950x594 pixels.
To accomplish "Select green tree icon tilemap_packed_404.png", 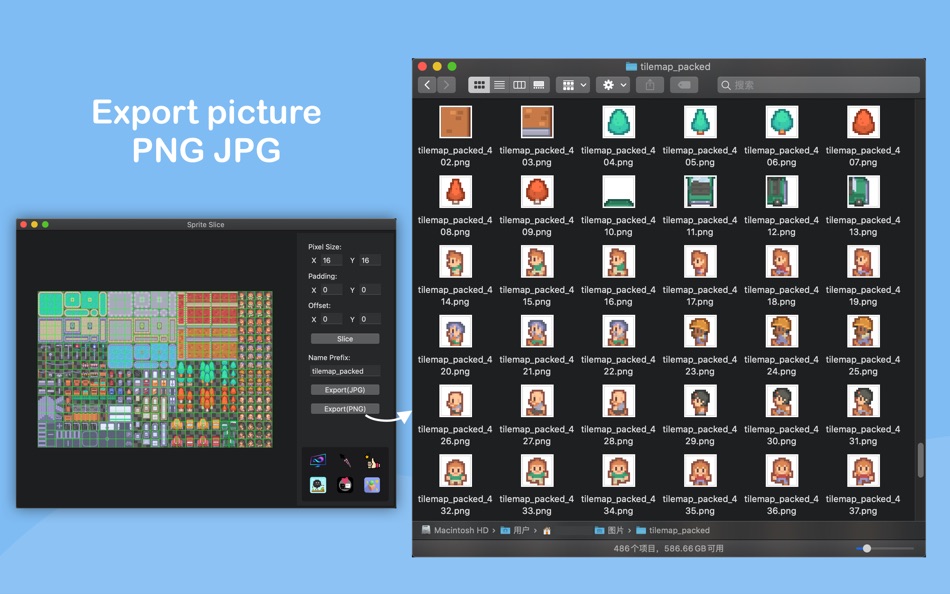I will pyautogui.click(x=618, y=121).
